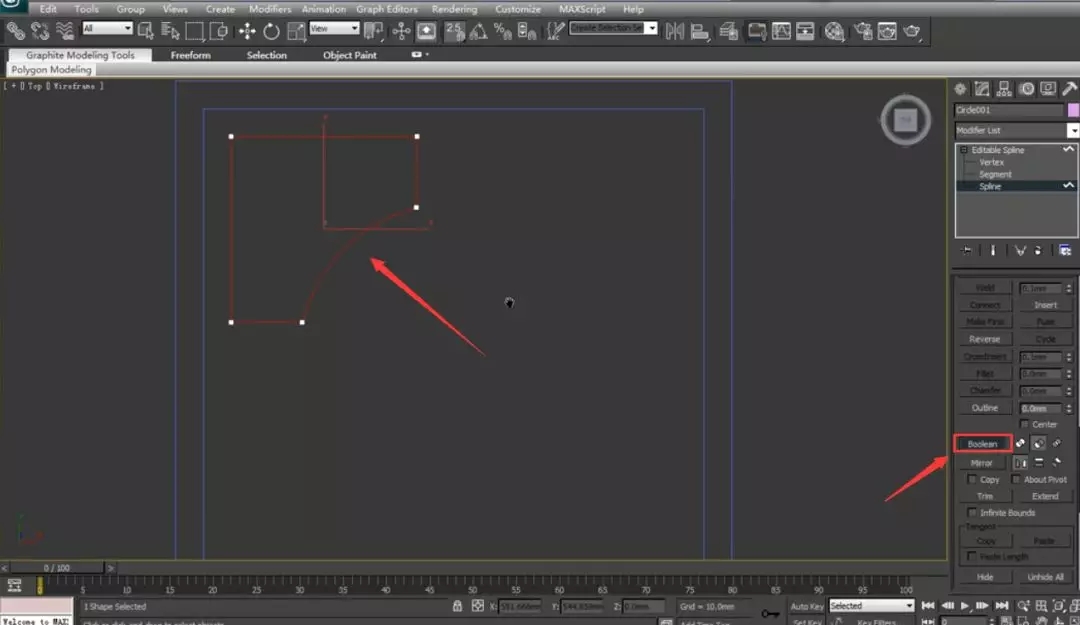
Task: Click the Extend button
Action: point(1045,496)
